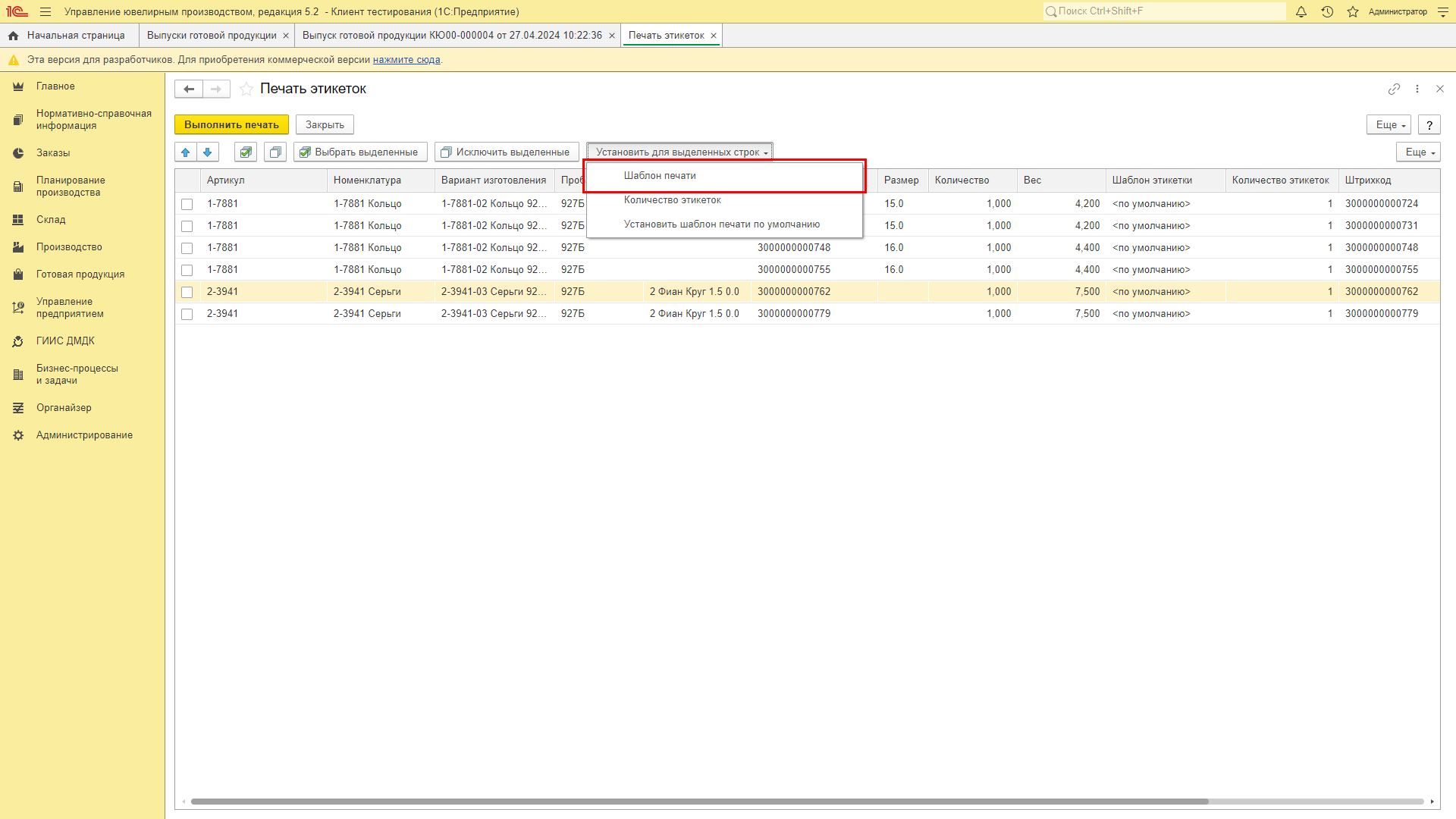
Task: Open the ГИИС ДМДК section icon
Action: point(18,341)
